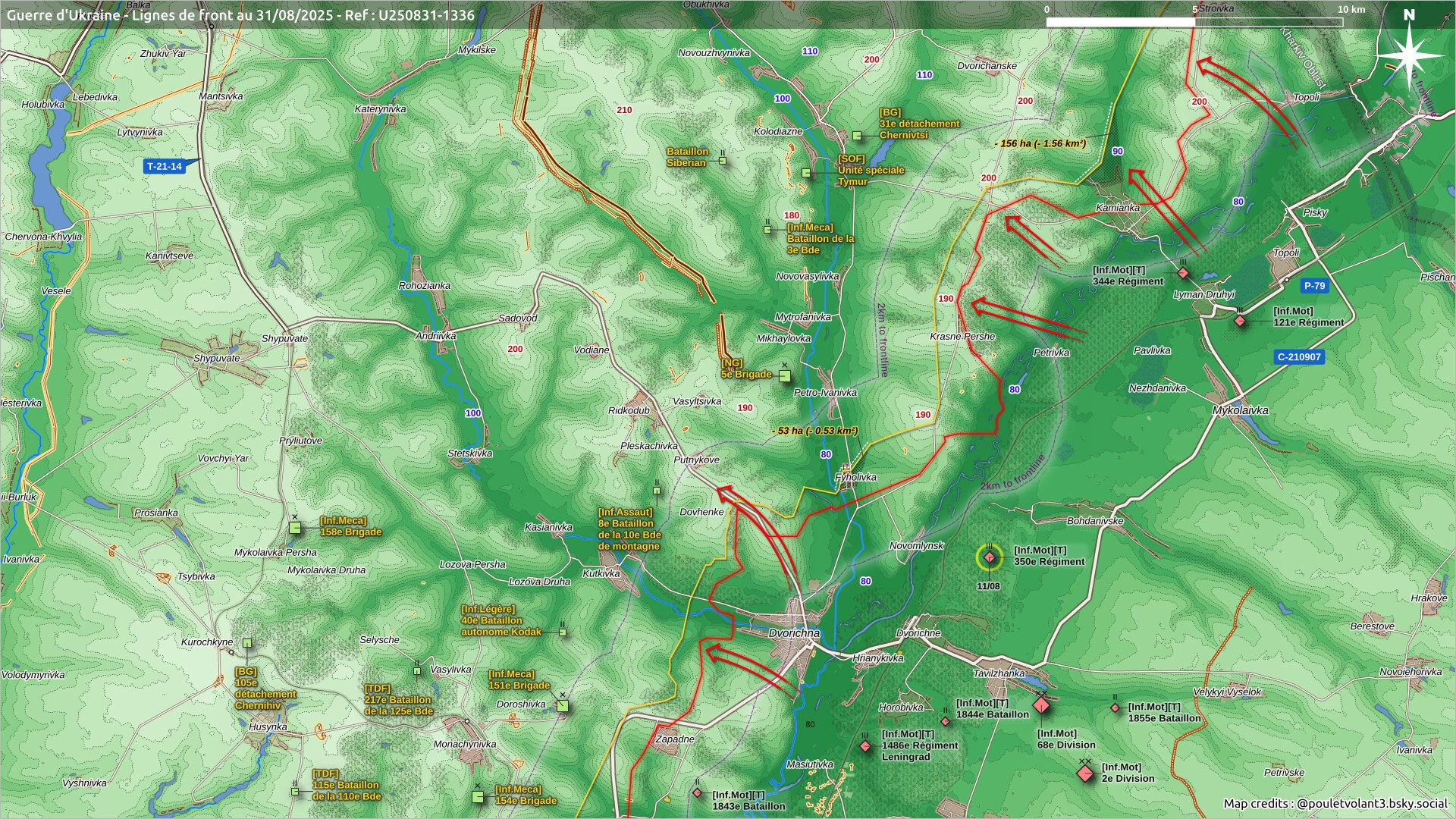The height and width of the screenshot is (819, 1456).
Task: Click the 1855e Bataillon red diamond
Action: (1116, 708)
